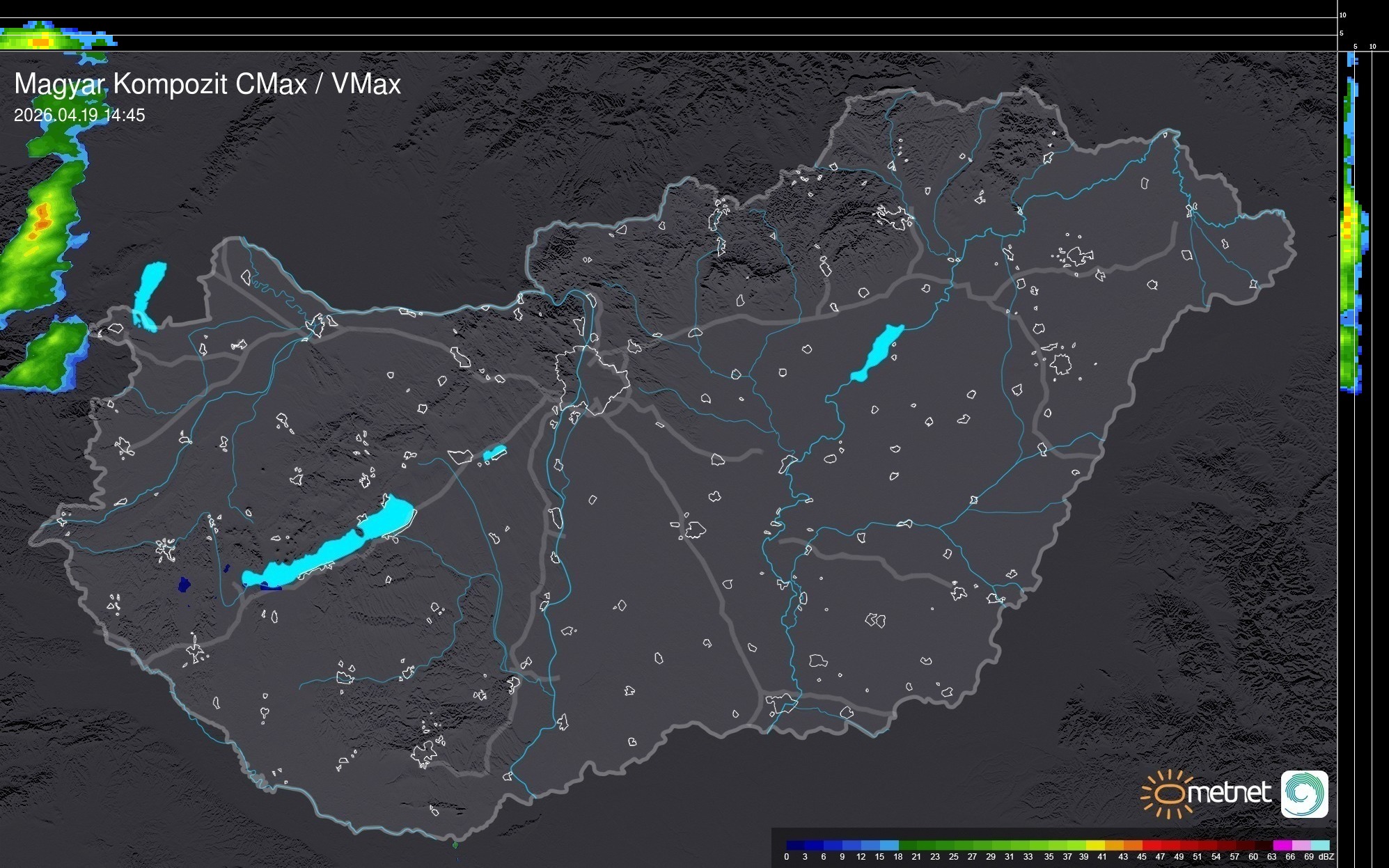This screenshot has height=868, width=1389.
Task: Click the yellow swatch in the dBZ legend
Action: [x=1096, y=845]
